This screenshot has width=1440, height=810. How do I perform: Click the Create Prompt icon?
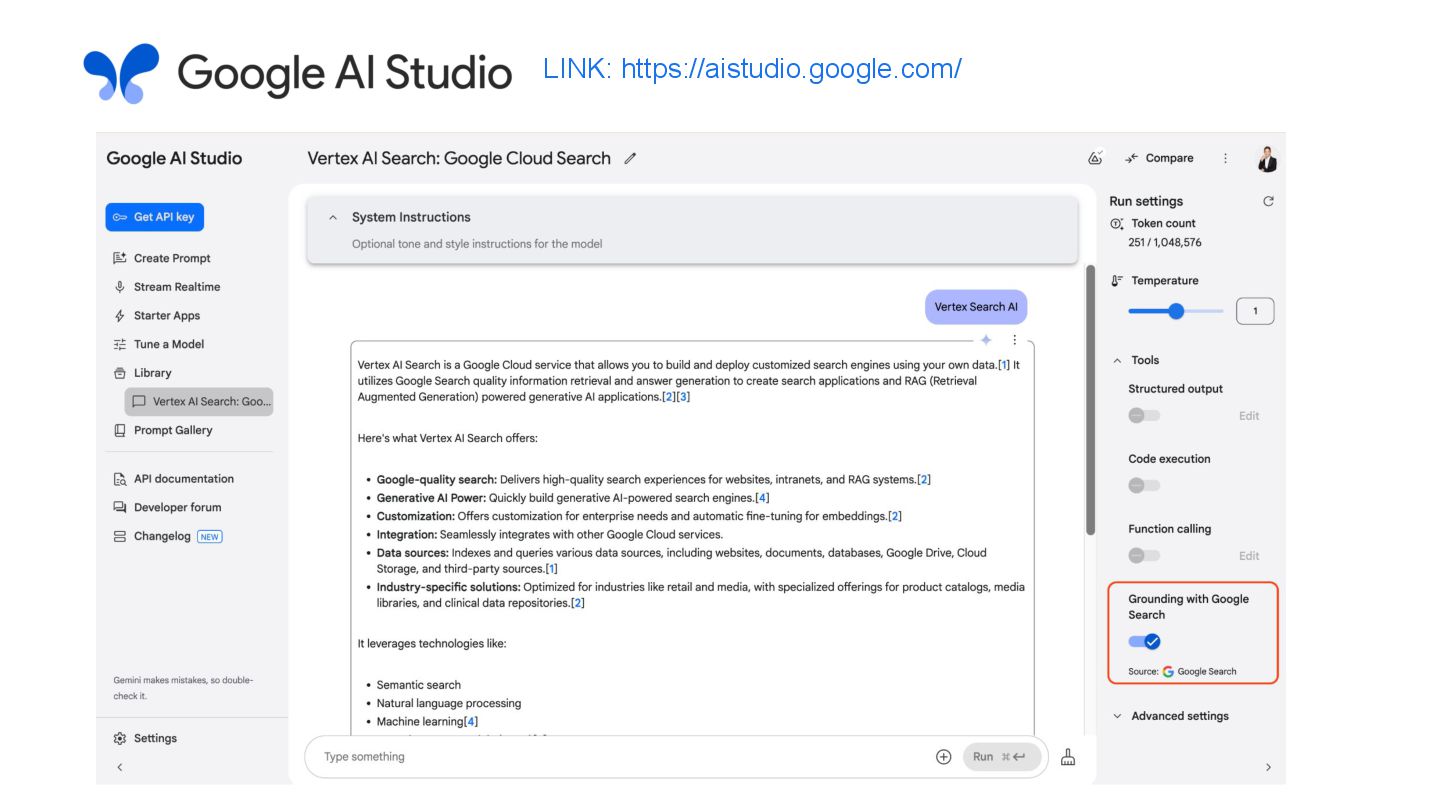tap(120, 258)
